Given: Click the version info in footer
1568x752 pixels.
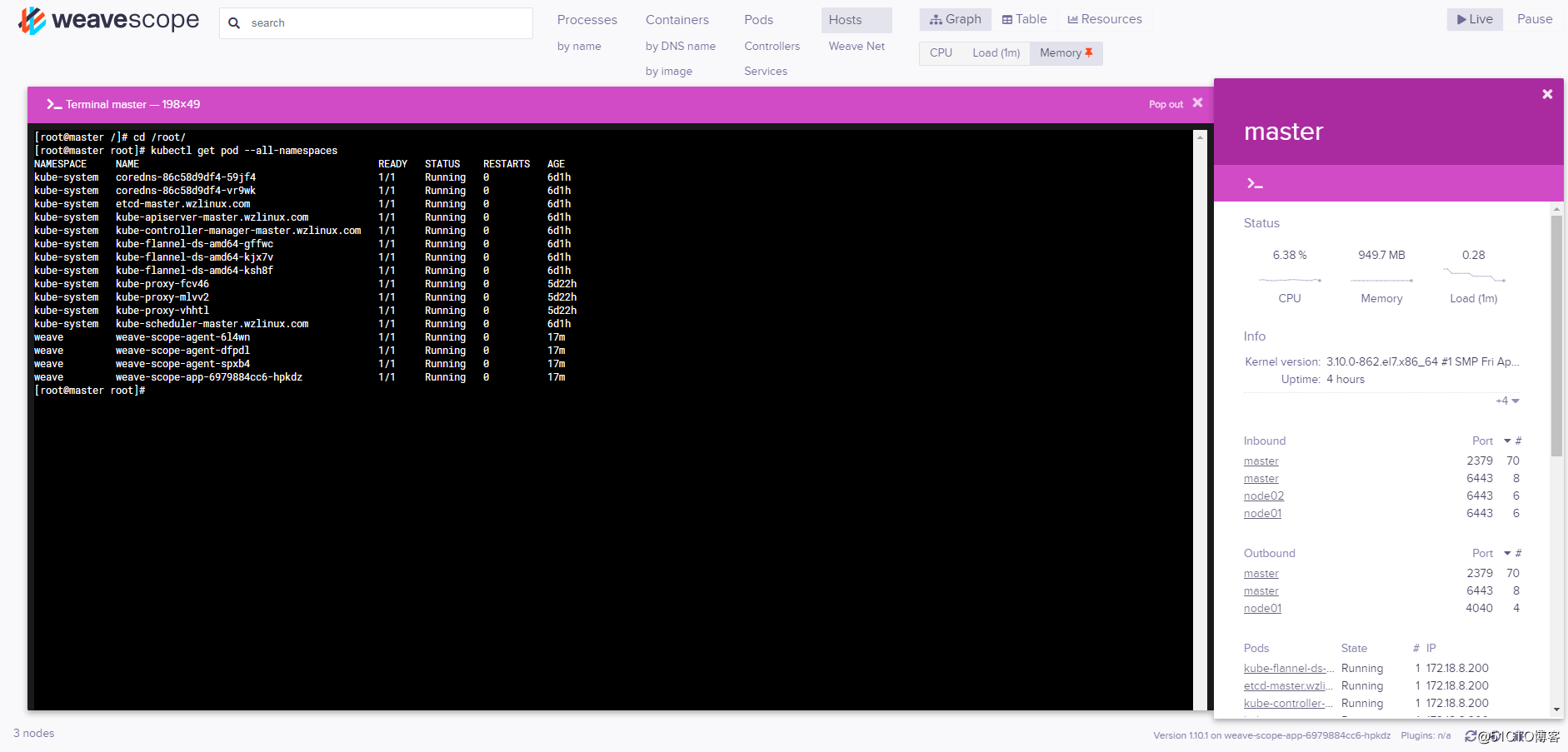Looking at the screenshot, I should (1271, 736).
